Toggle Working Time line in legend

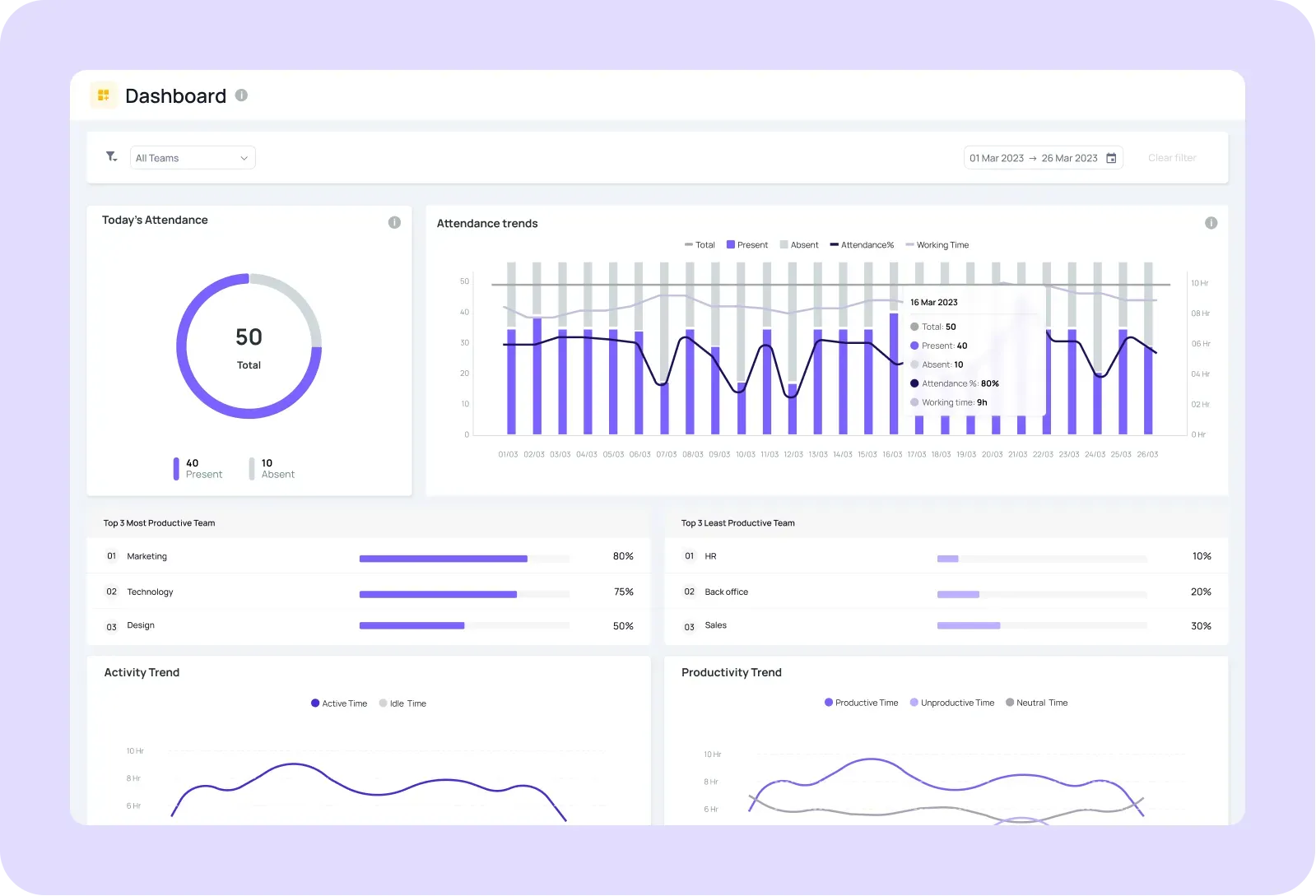(x=937, y=245)
